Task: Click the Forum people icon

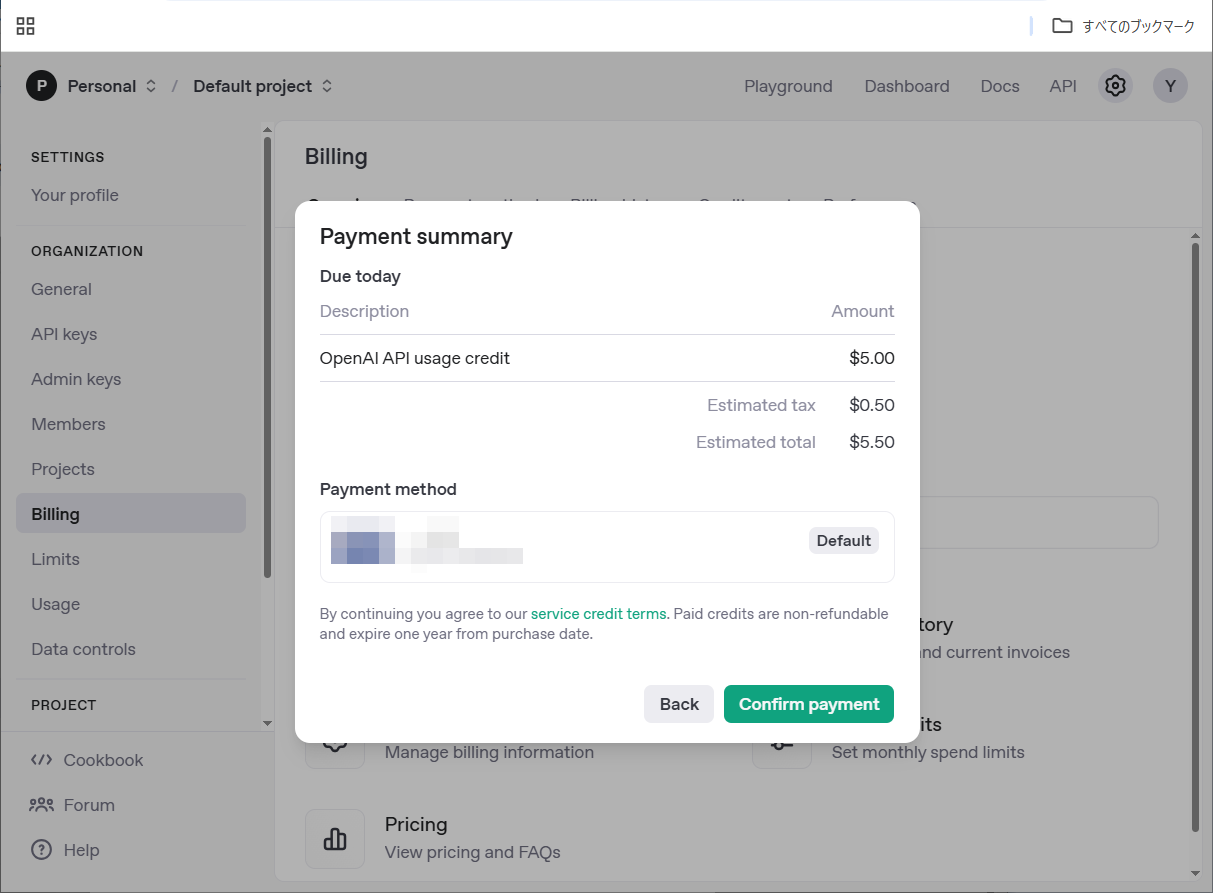Action: coord(41,805)
